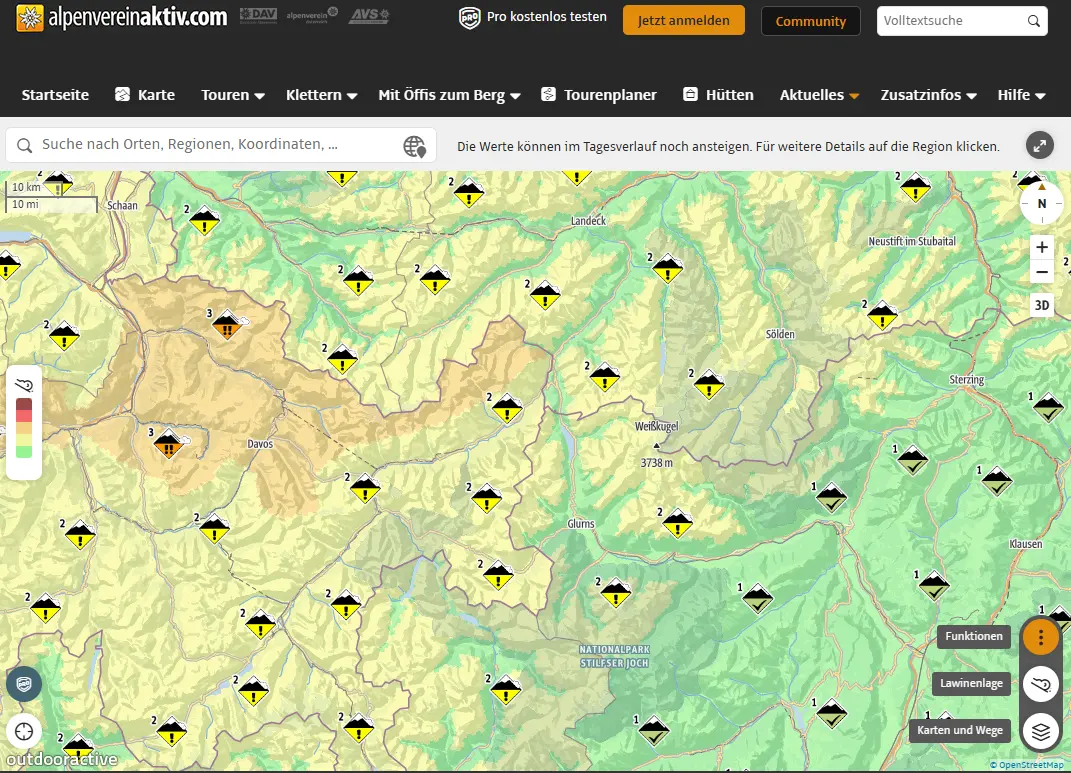Toggle the 3D map view
Viewport: 1071px width, 773px height.
(1042, 306)
